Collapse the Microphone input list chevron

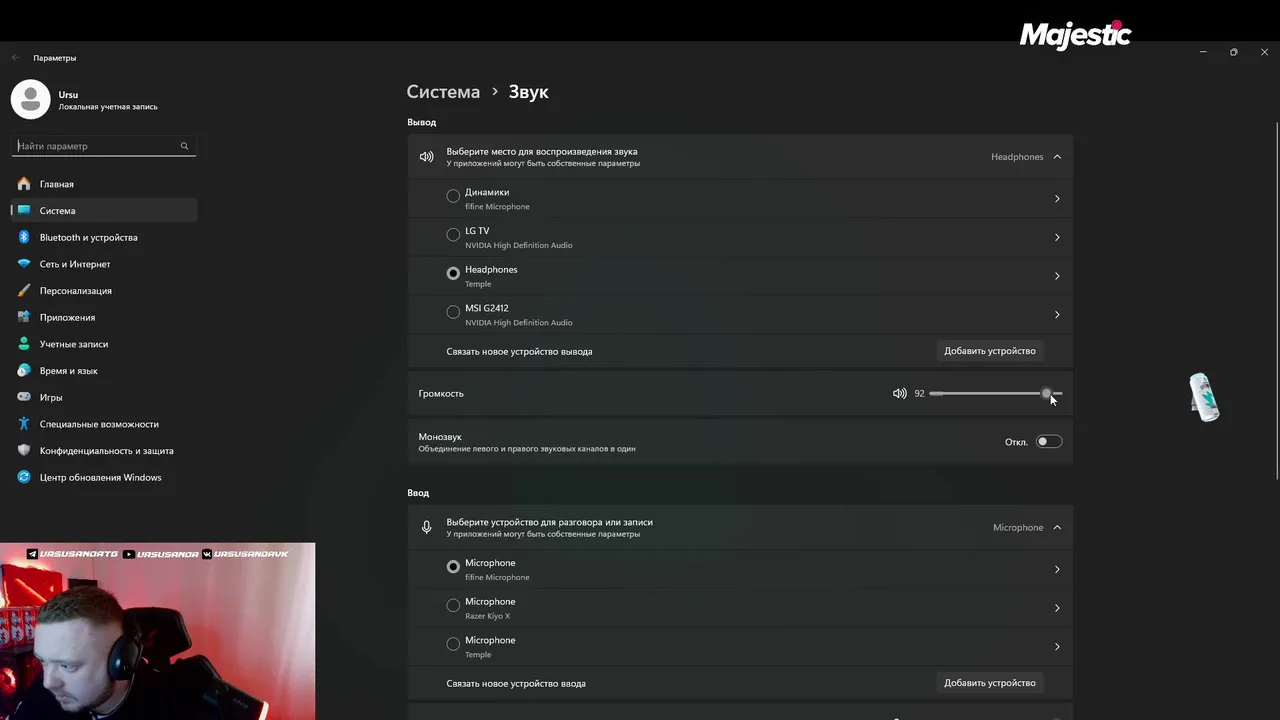[x=1057, y=528]
